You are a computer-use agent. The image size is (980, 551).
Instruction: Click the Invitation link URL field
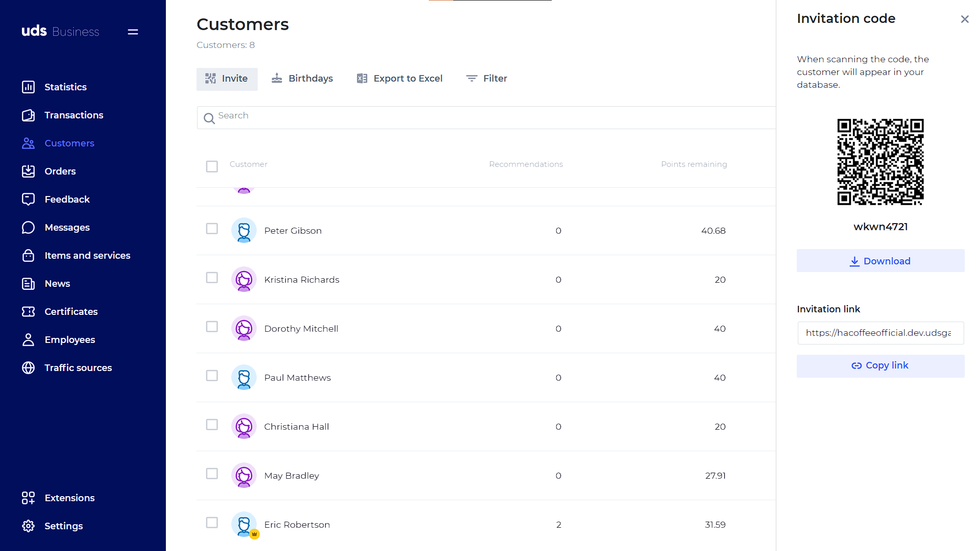[880, 333]
